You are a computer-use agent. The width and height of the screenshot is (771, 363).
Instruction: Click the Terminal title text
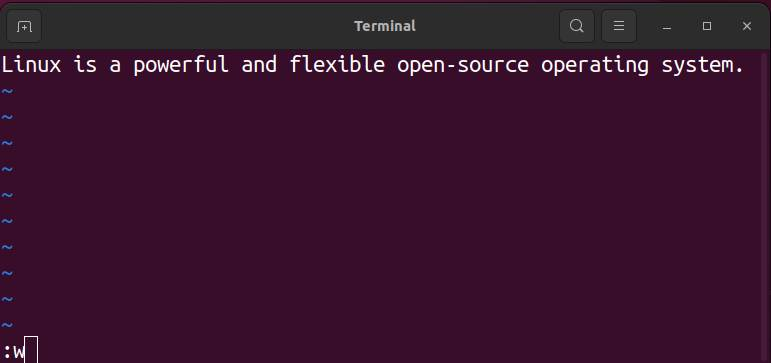[x=385, y=26]
